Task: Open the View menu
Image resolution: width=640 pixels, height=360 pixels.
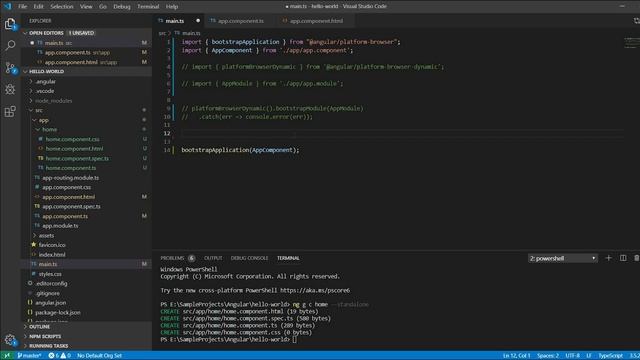Action: [x=86, y=7]
